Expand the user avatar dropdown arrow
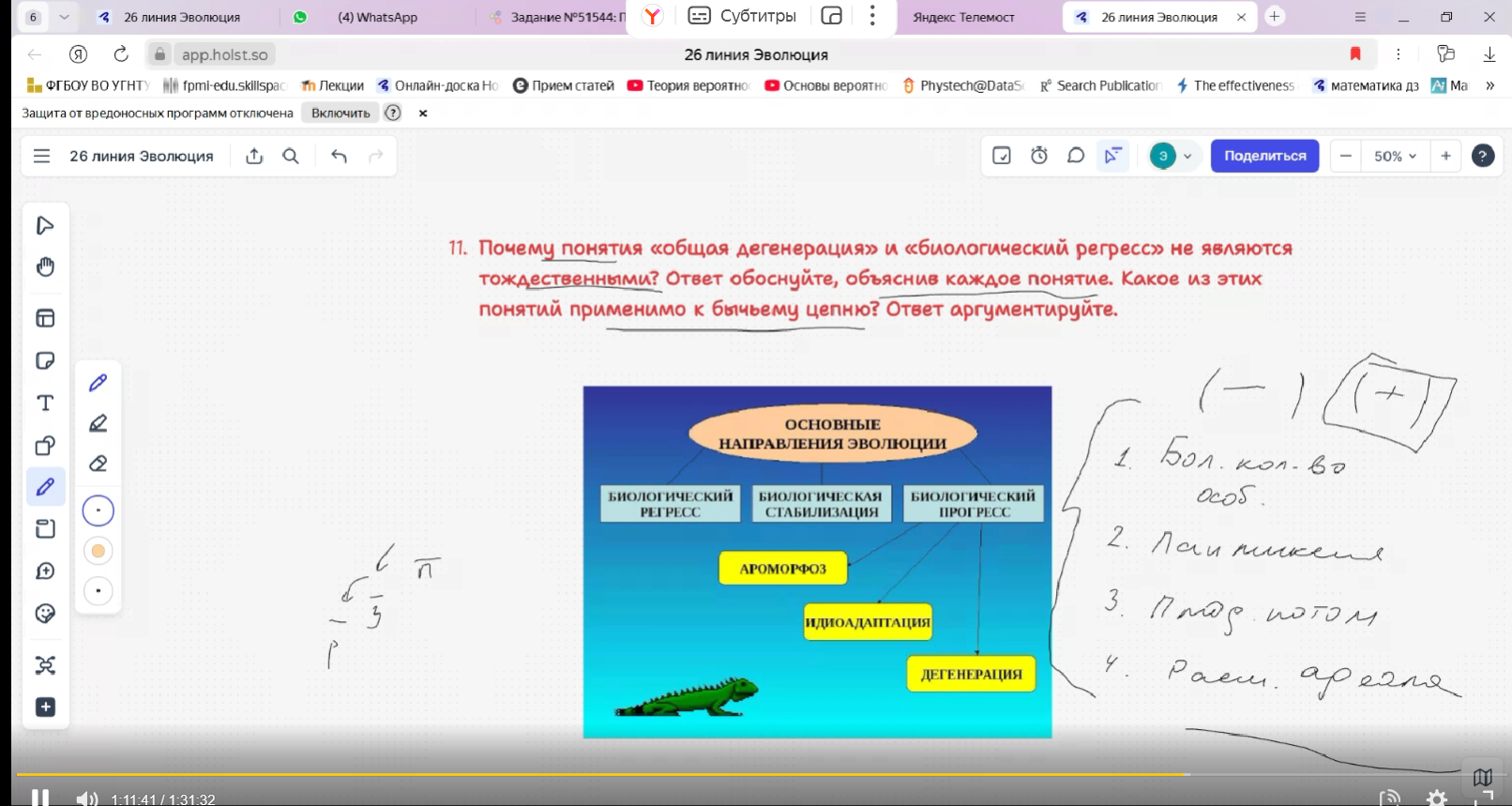Viewport: 1512px width, 806px height. pyautogui.click(x=1187, y=157)
